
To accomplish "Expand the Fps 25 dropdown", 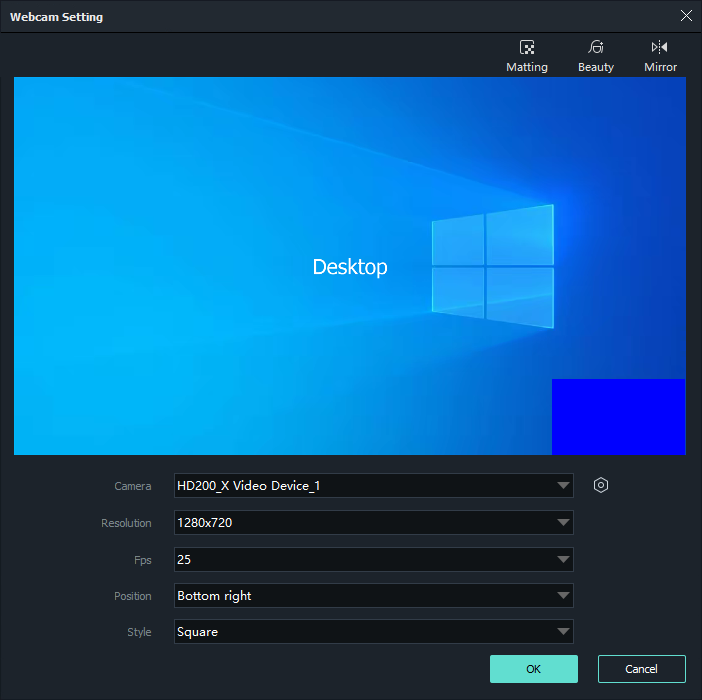I will click(373, 559).
